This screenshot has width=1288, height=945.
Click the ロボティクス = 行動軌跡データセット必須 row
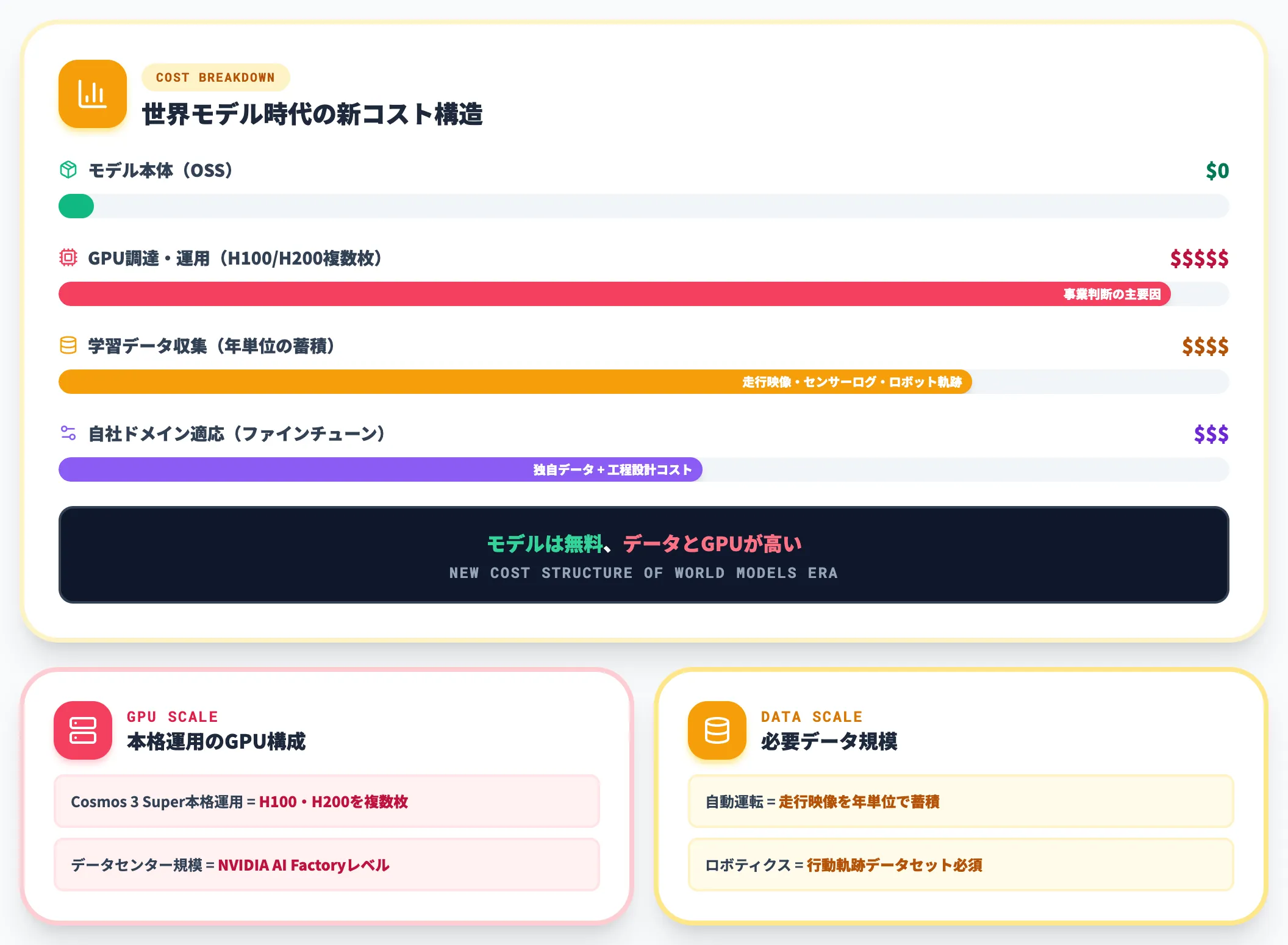[961, 865]
